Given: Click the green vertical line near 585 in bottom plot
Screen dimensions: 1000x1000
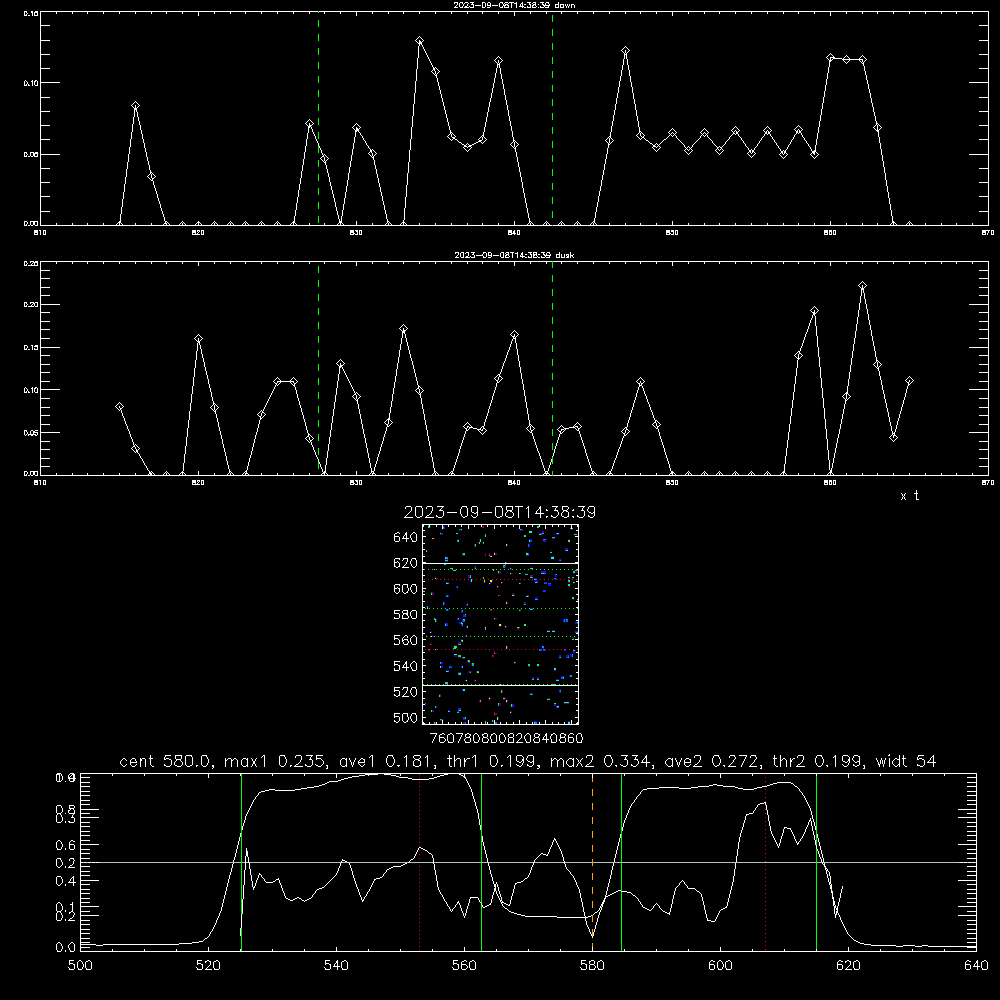Looking at the screenshot, I should 621,861.
